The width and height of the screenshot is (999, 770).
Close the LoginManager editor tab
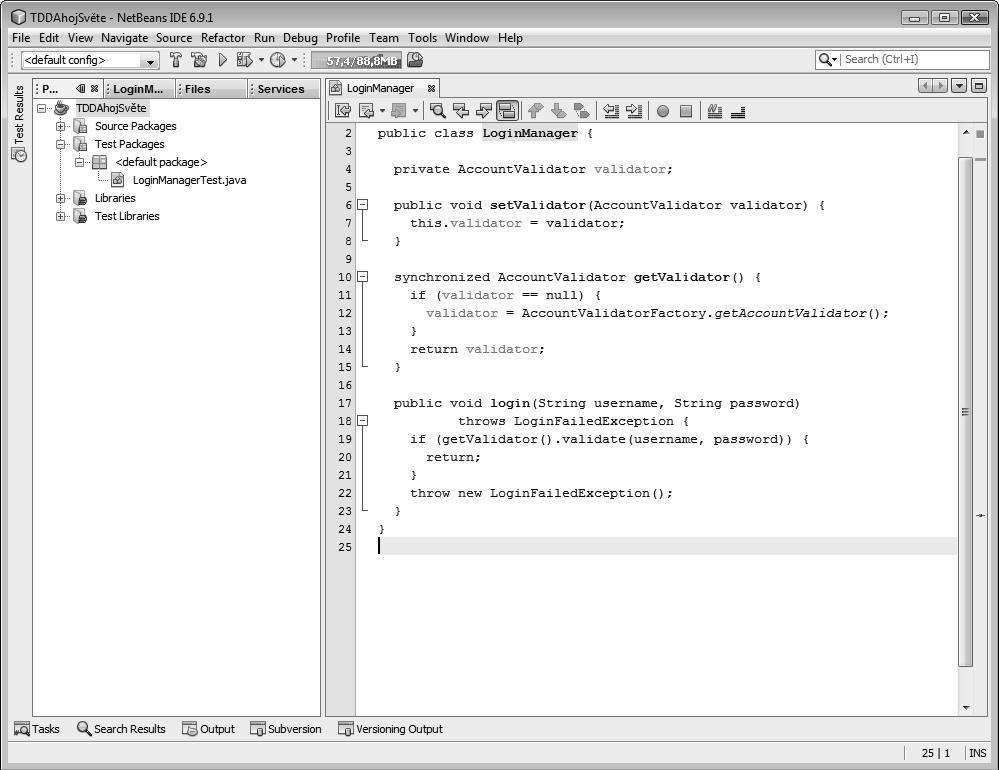click(431, 89)
